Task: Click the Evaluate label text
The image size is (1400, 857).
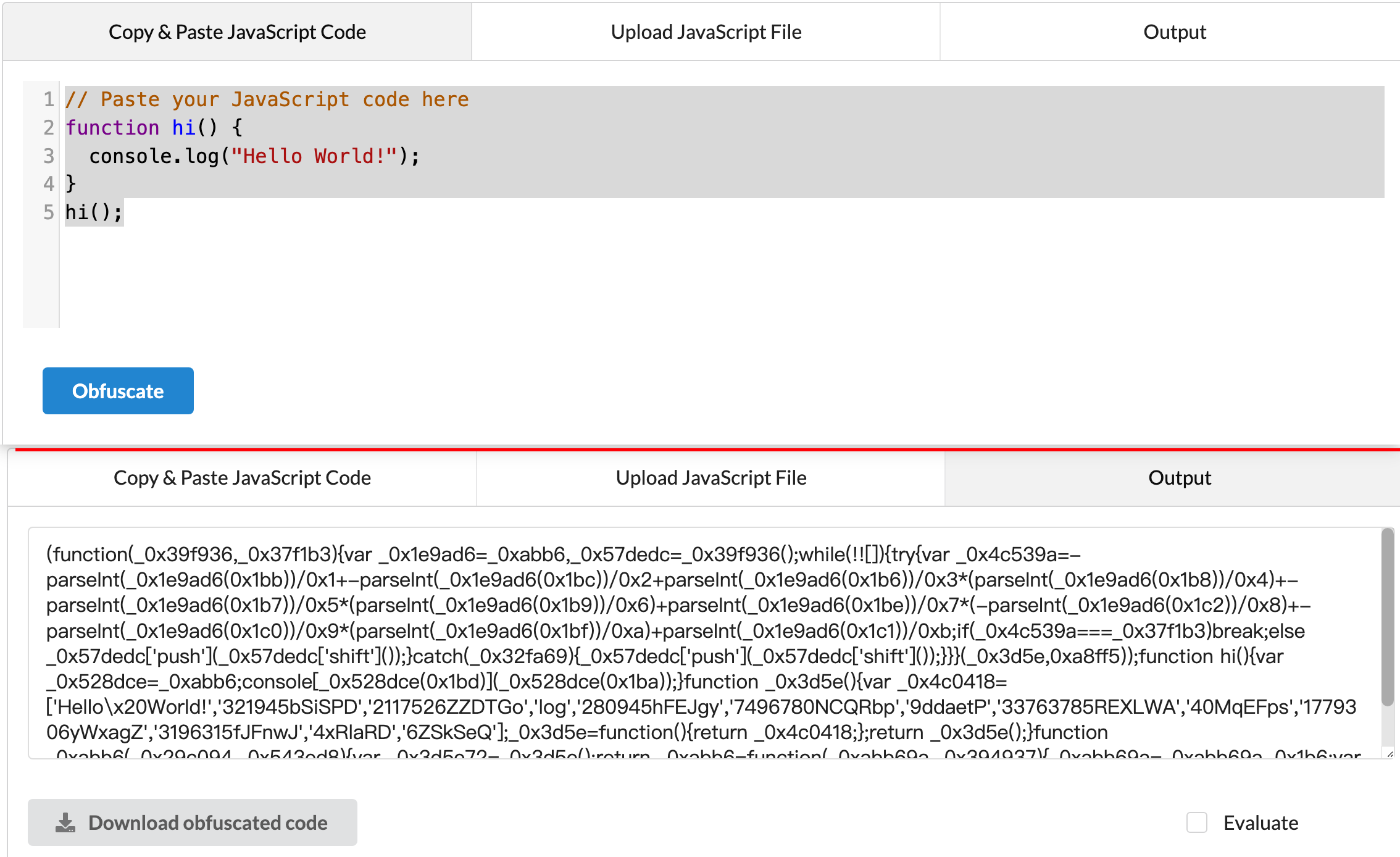Action: point(1260,822)
